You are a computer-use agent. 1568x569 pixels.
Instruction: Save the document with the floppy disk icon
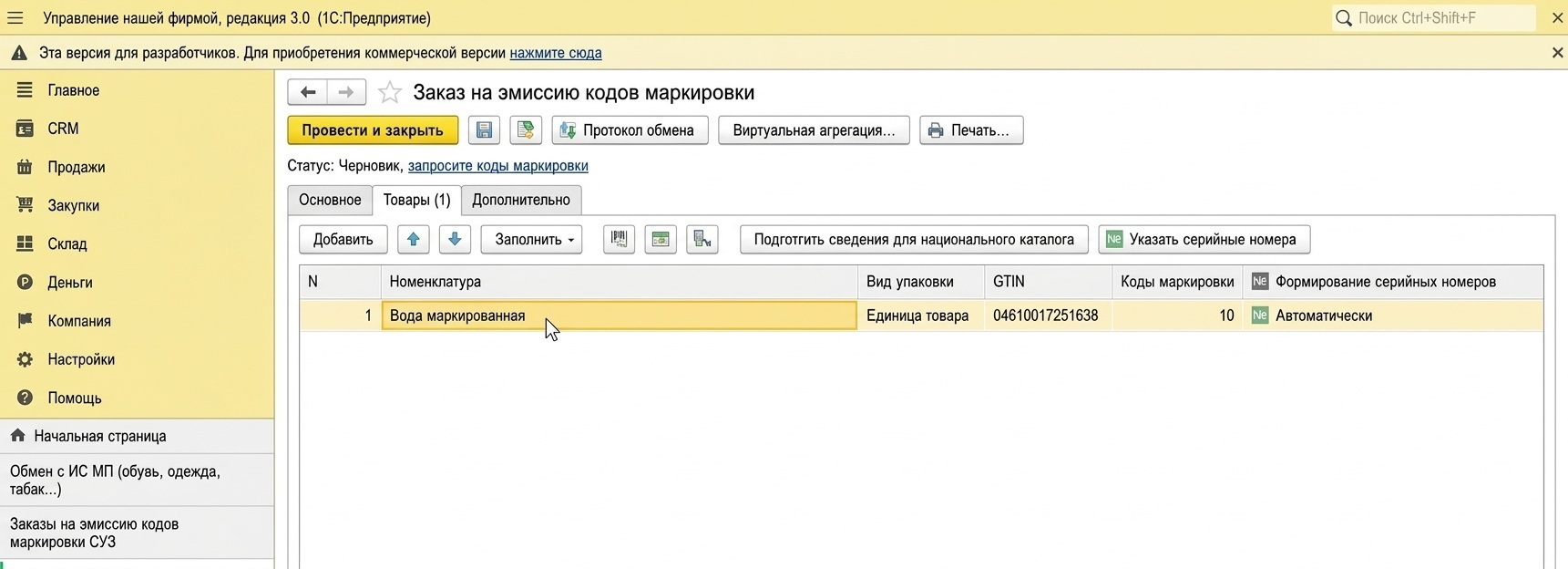484,130
